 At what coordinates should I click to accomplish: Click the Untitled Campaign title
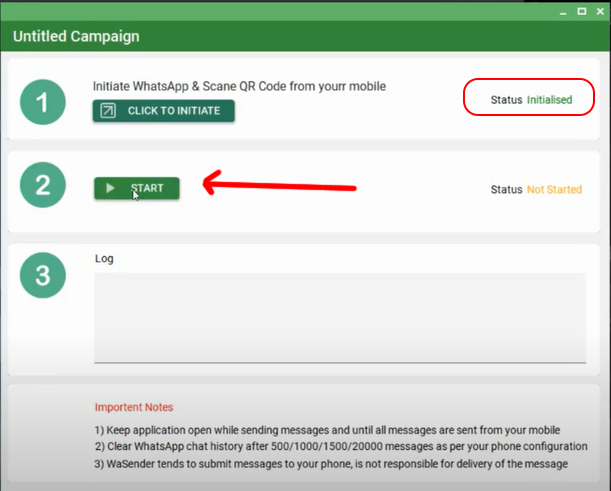[x=76, y=37]
